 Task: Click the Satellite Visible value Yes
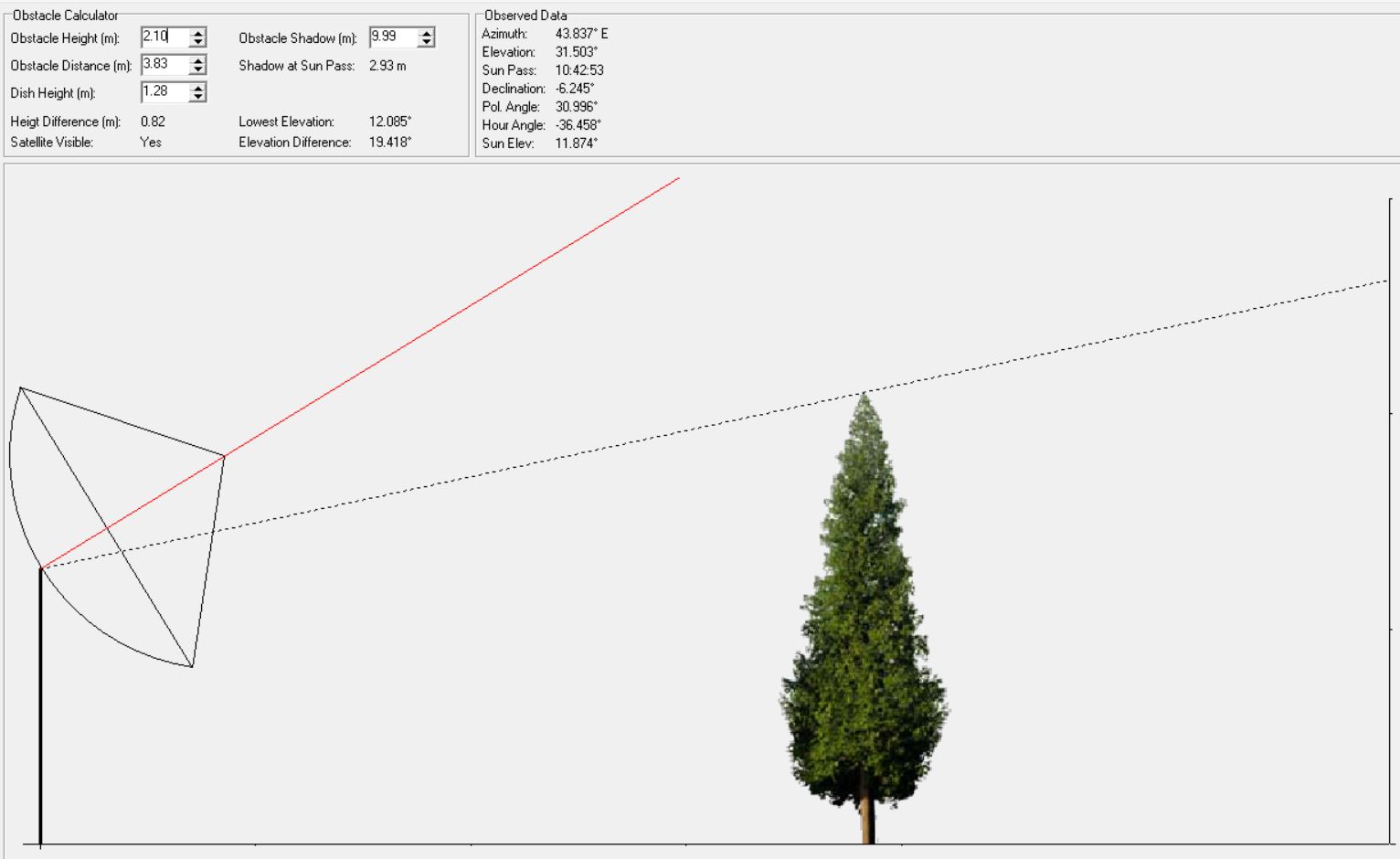point(151,143)
